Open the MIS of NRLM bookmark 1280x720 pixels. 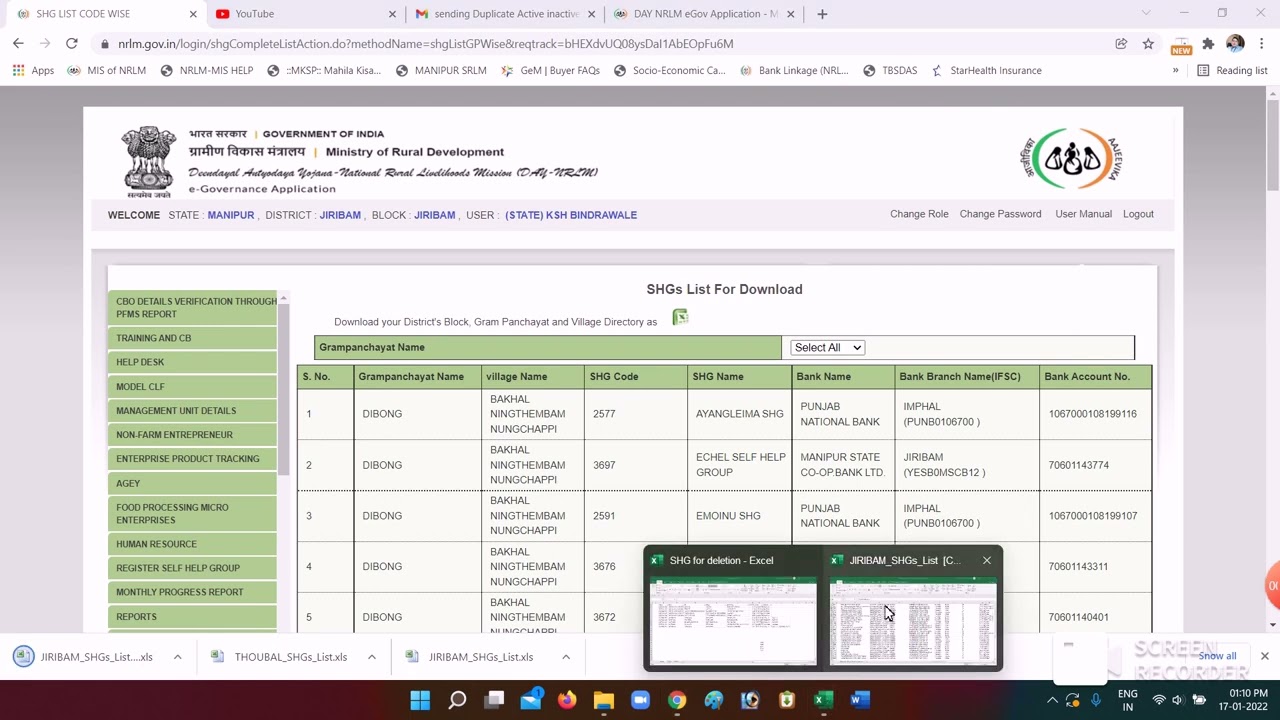click(107, 71)
